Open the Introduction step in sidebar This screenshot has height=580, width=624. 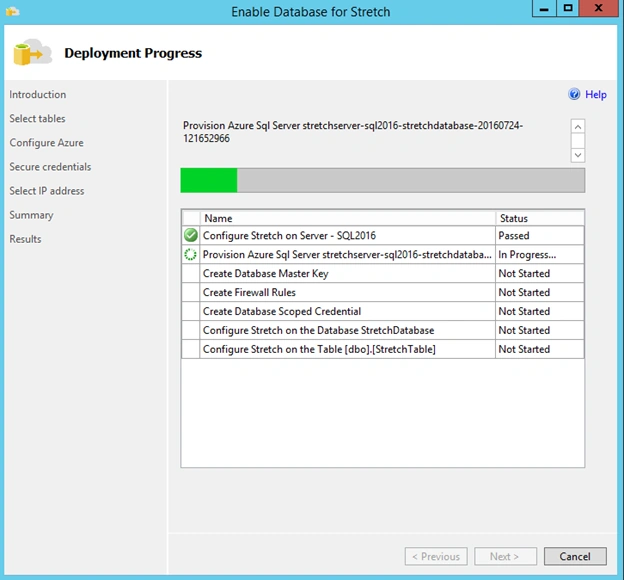coord(38,95)
